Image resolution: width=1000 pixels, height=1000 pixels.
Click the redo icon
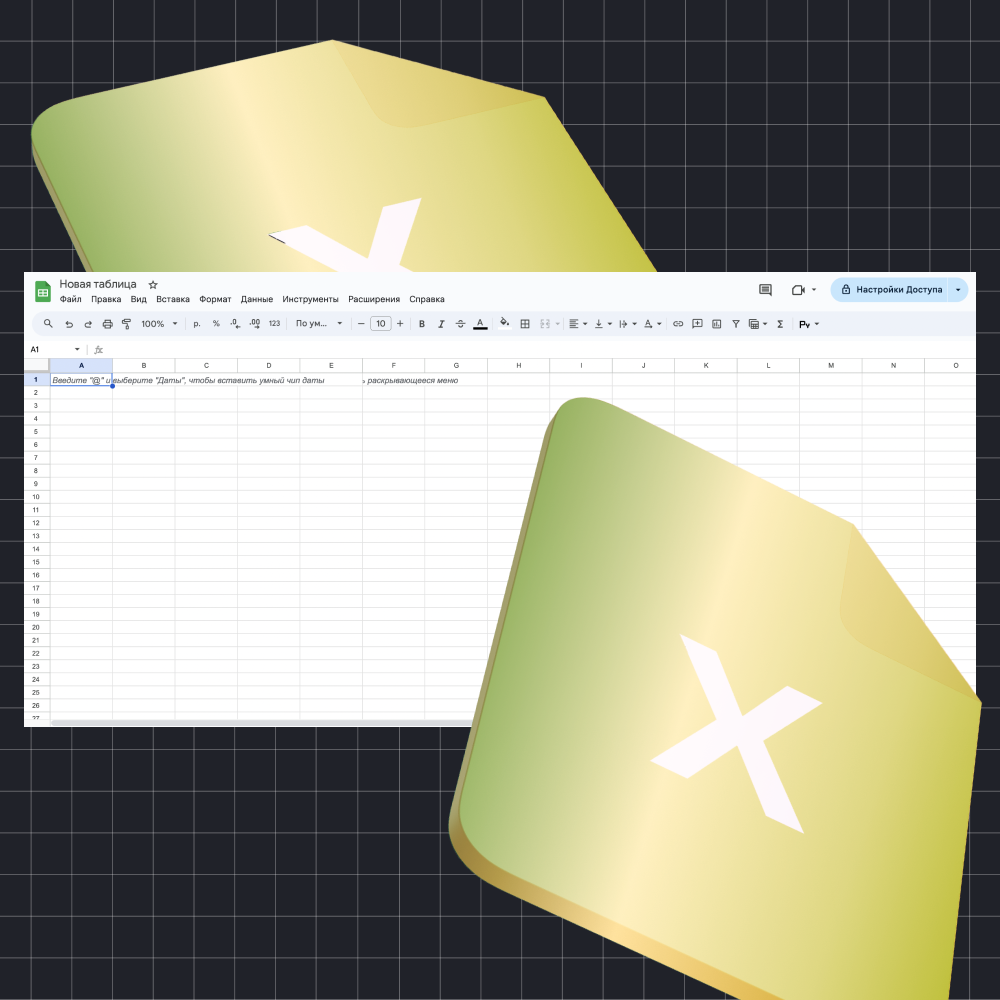87,324
